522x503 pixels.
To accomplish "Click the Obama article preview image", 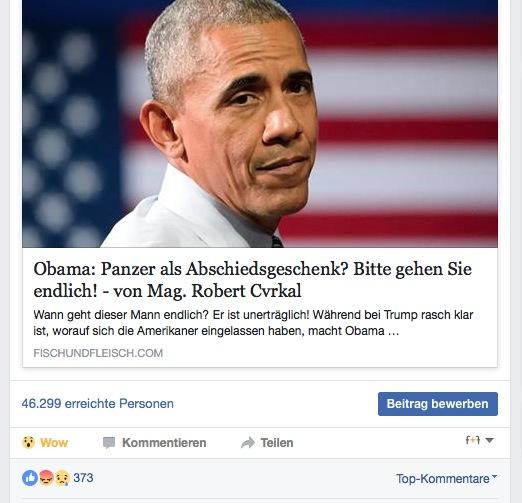I will coord(260,124).
